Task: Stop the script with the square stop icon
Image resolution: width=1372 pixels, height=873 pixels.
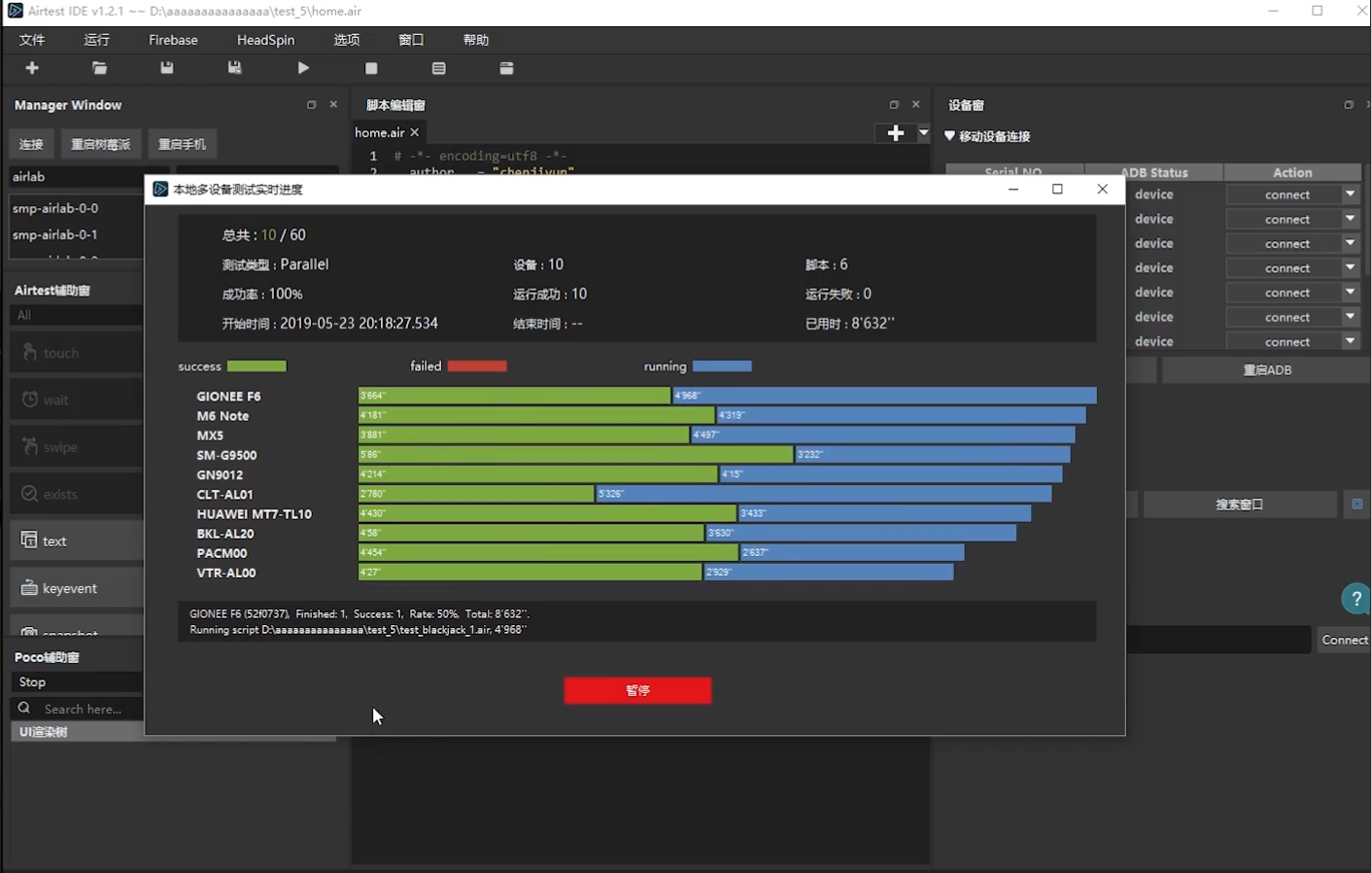Action: point(371,68)
